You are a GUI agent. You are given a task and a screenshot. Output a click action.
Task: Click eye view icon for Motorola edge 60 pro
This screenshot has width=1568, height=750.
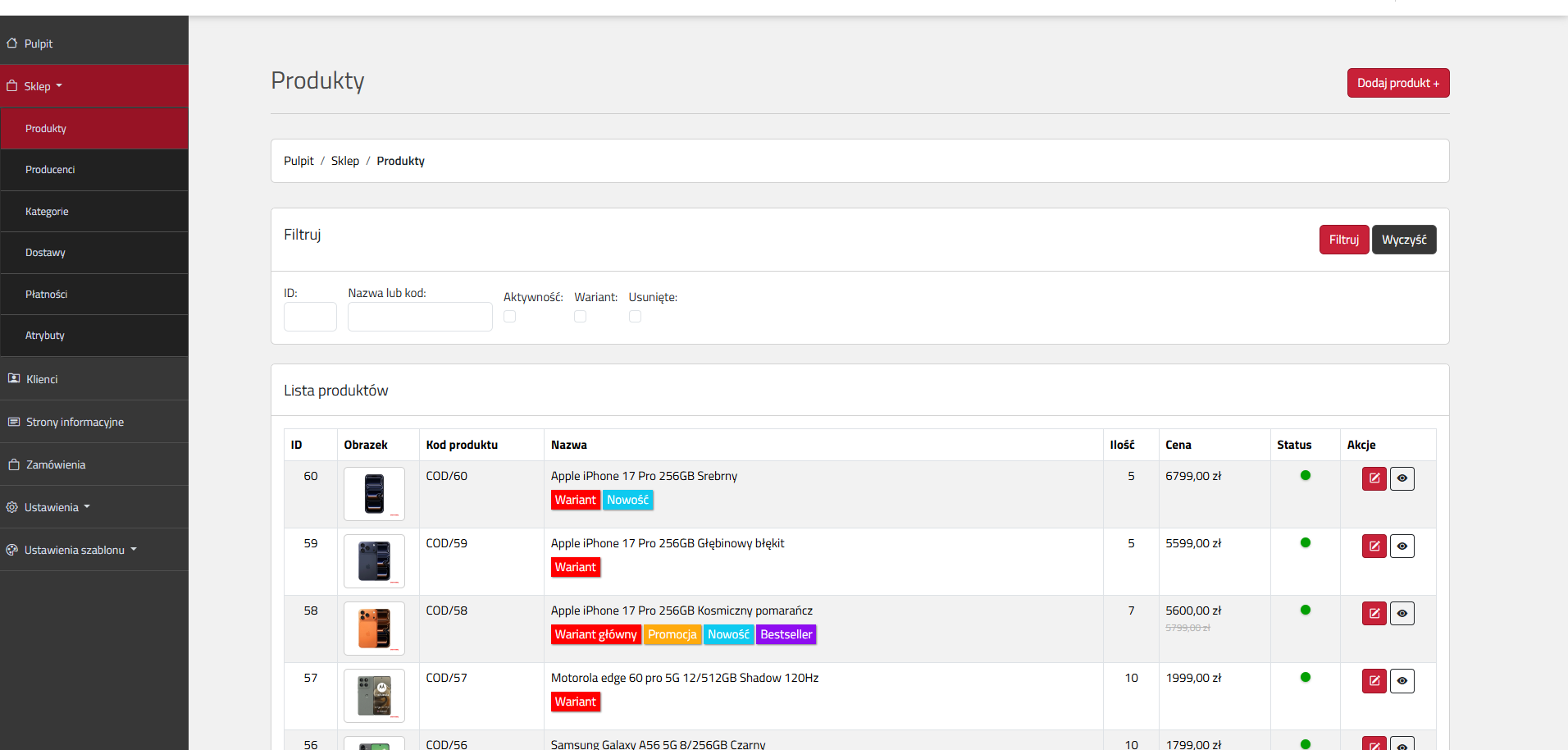coord(1402,680)
